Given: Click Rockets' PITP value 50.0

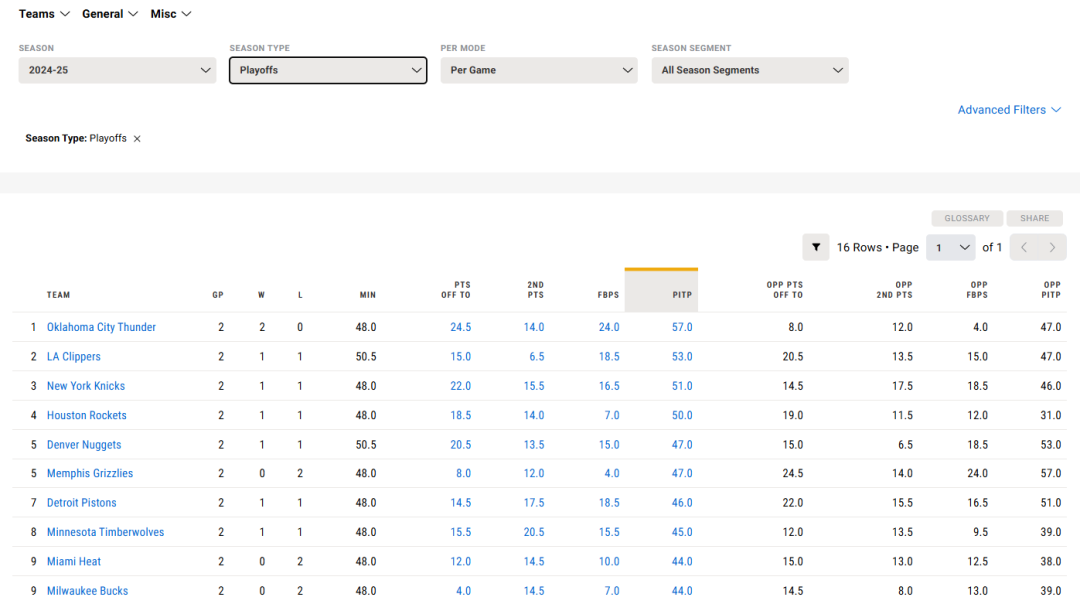Looking at the screenshot, I should pos(682,415).
